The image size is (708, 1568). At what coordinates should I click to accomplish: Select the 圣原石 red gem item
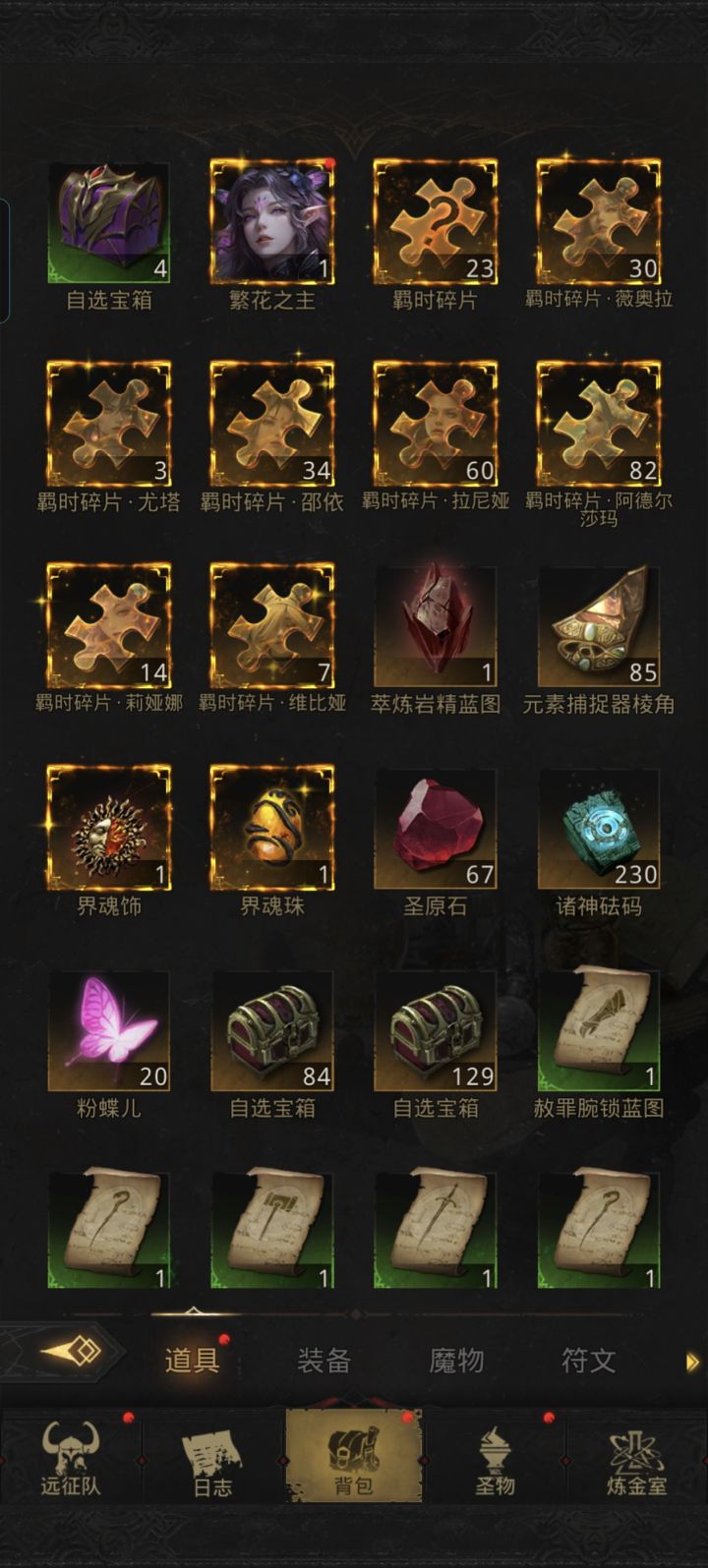436,829
